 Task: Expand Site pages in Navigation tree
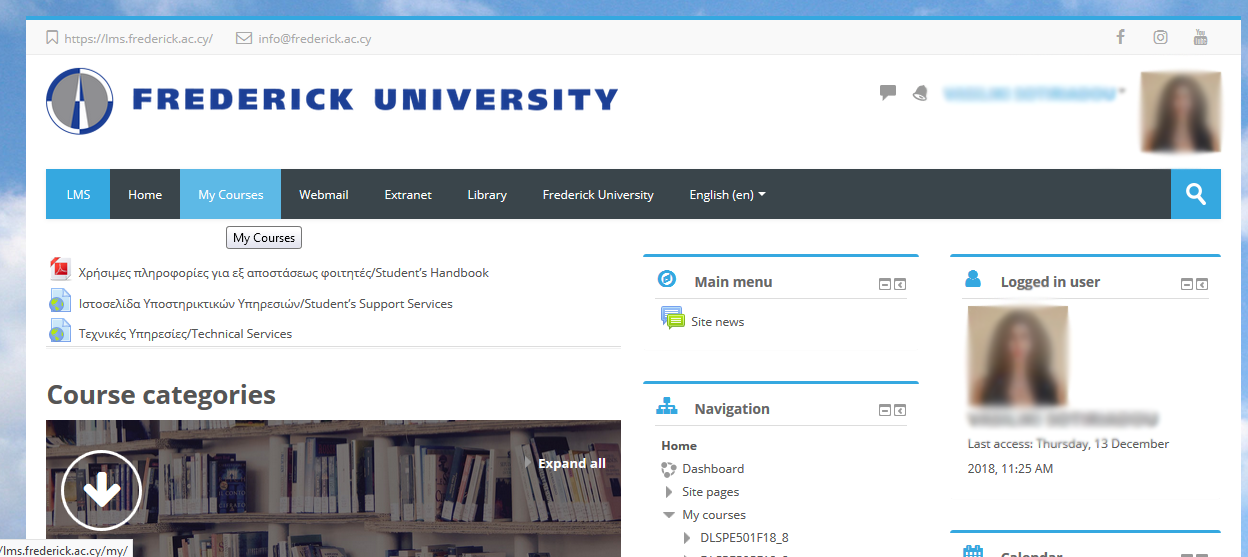(669, 492)
